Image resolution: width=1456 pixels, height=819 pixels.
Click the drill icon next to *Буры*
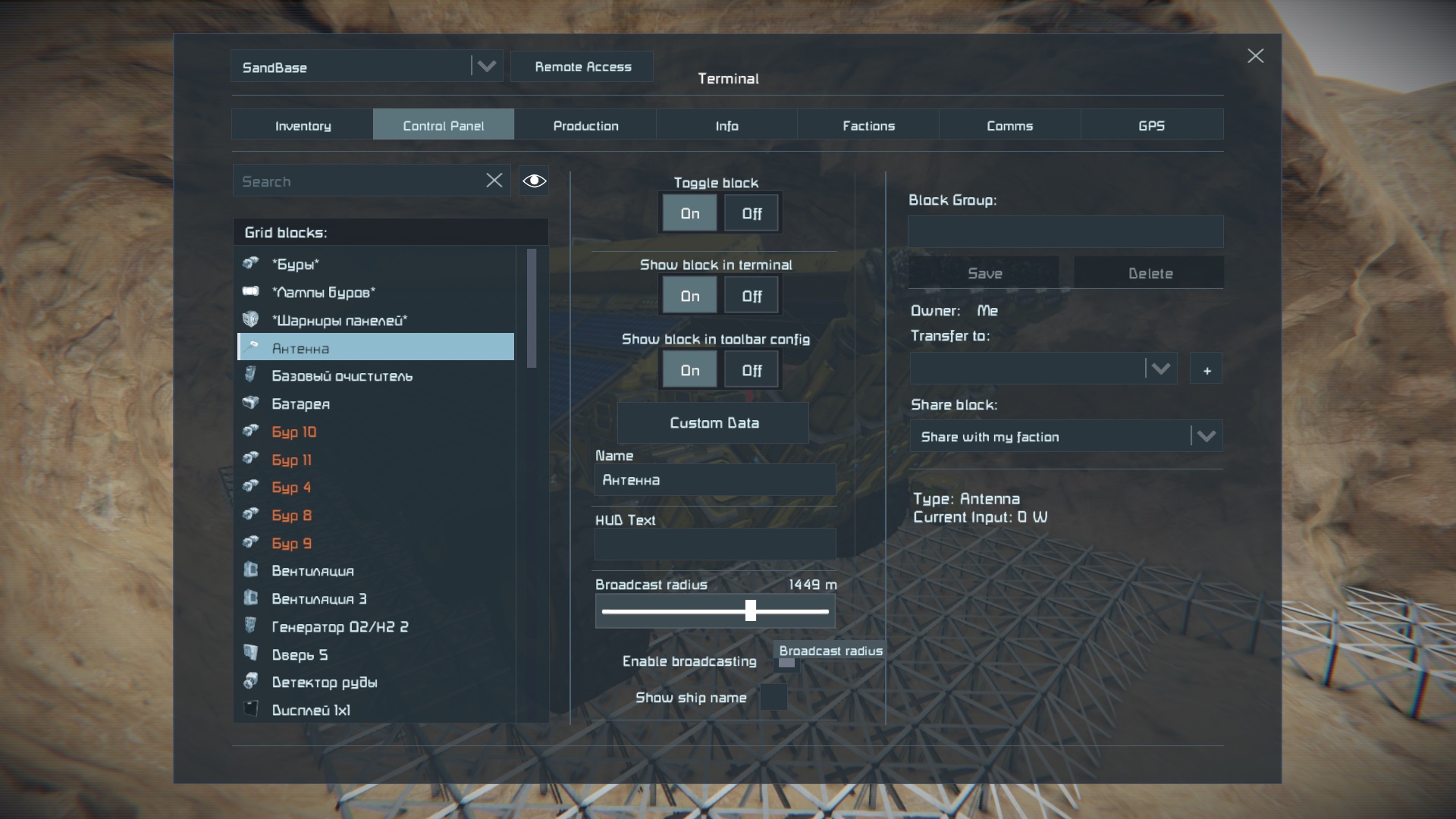click(x=251, y=263)
